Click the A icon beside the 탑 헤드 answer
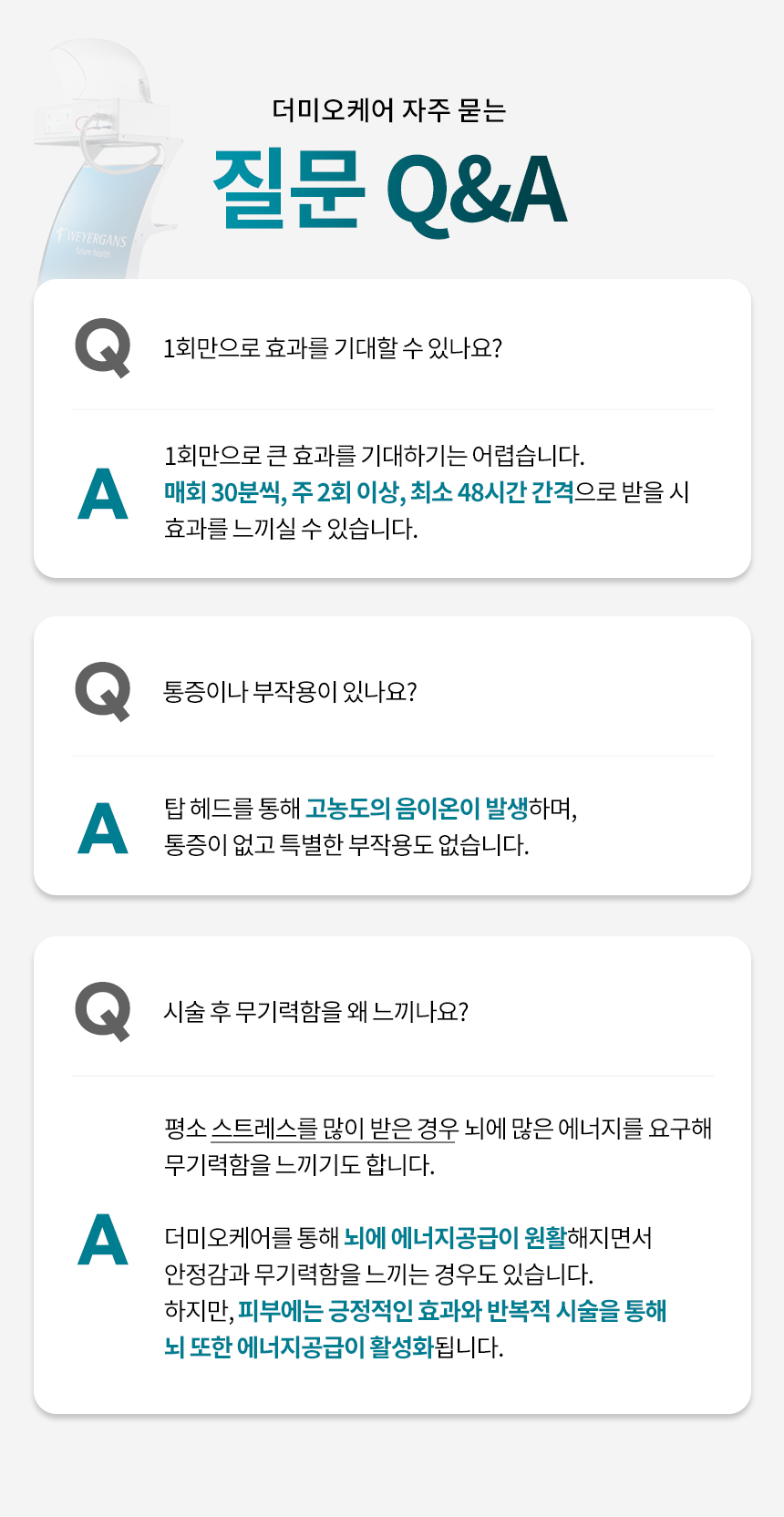 (x=103, y=828)
